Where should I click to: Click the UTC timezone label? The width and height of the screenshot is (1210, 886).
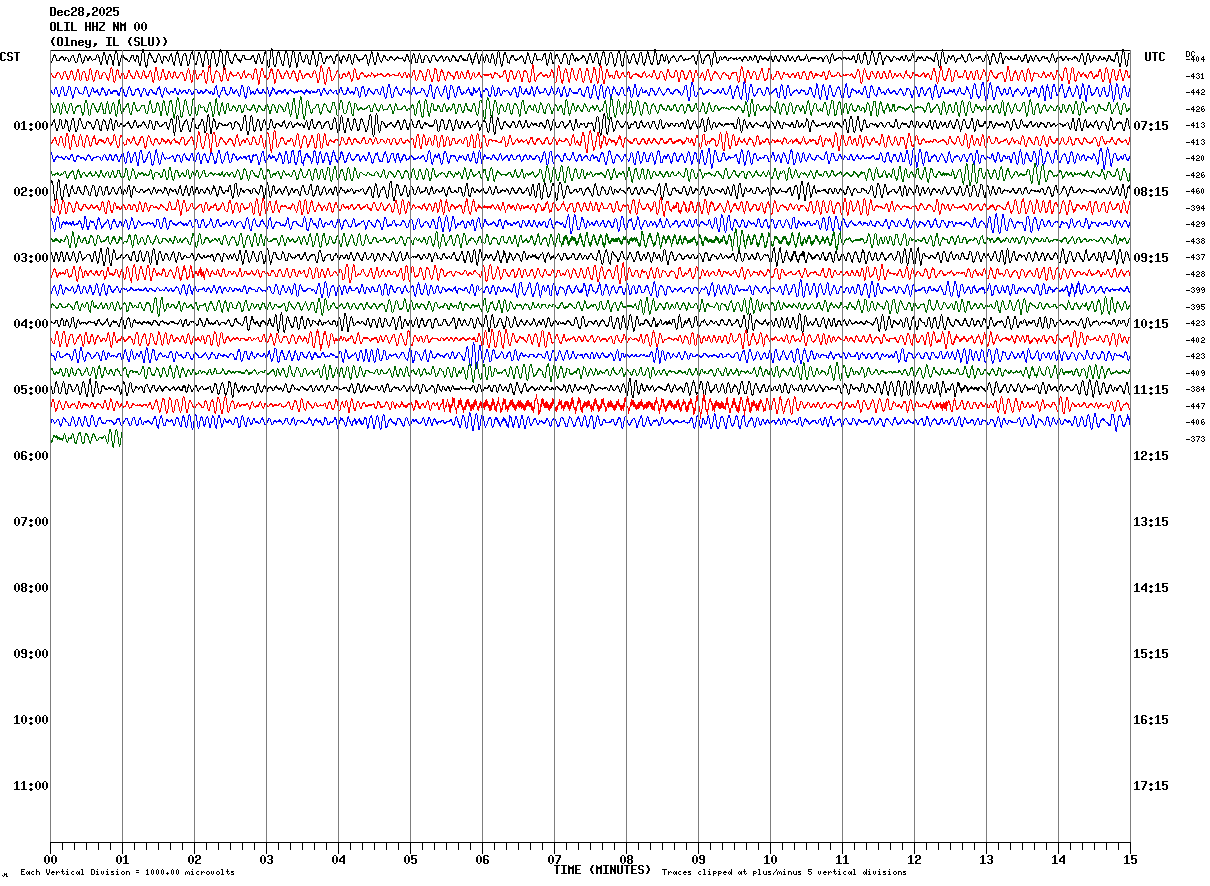pyautogui.click(x=1155, y=57)
